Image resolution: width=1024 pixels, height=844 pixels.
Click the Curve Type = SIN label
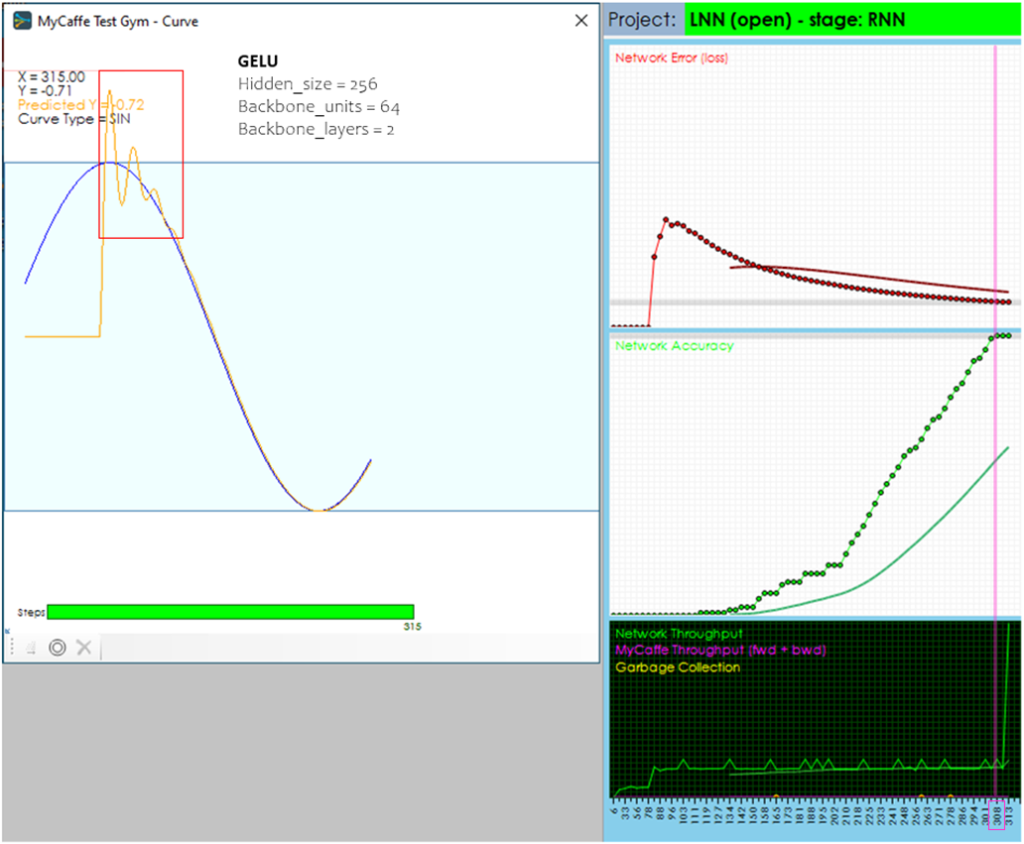[x=73, y=119]
